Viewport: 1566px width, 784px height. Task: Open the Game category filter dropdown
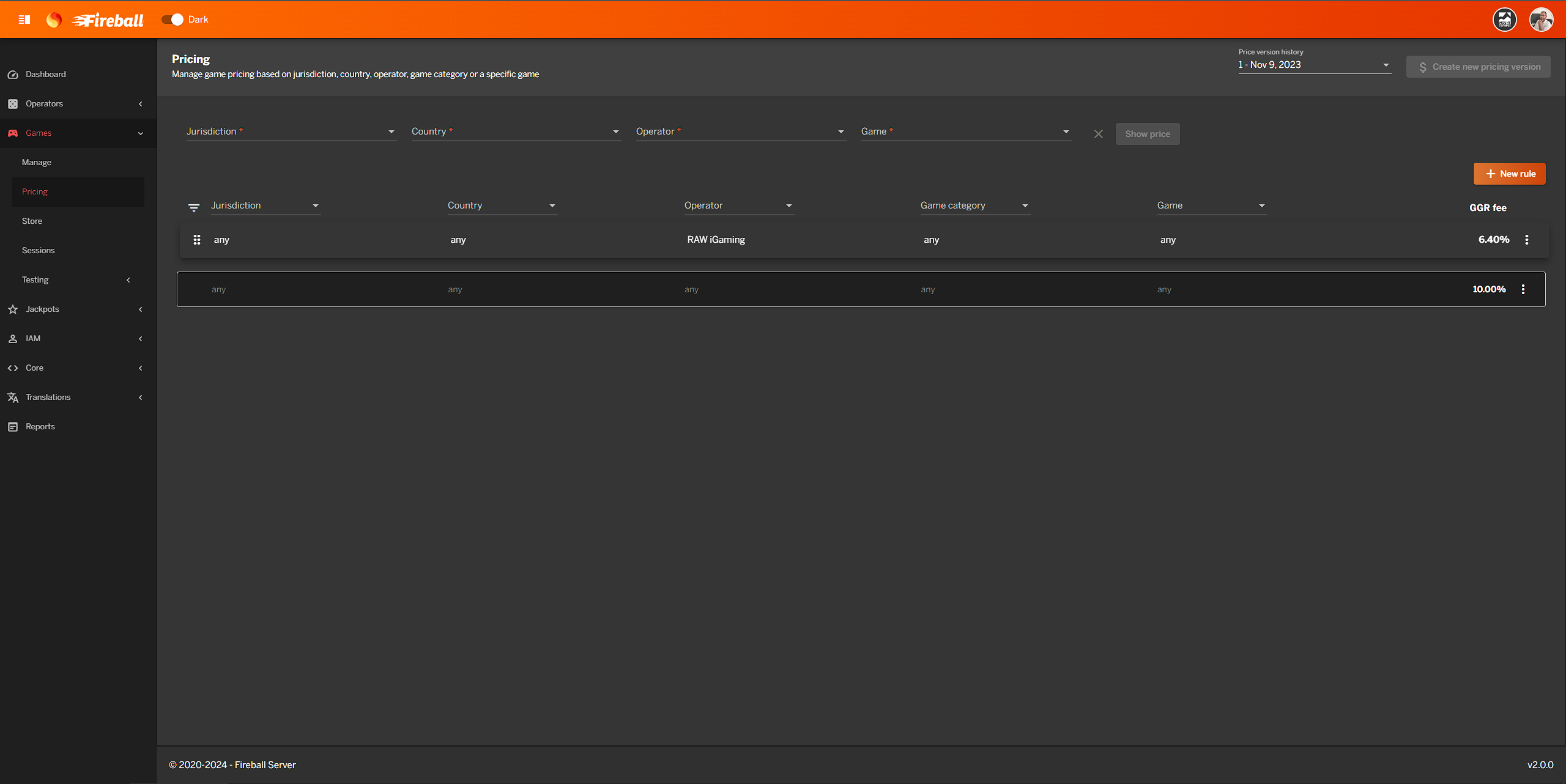coord(974,205)
